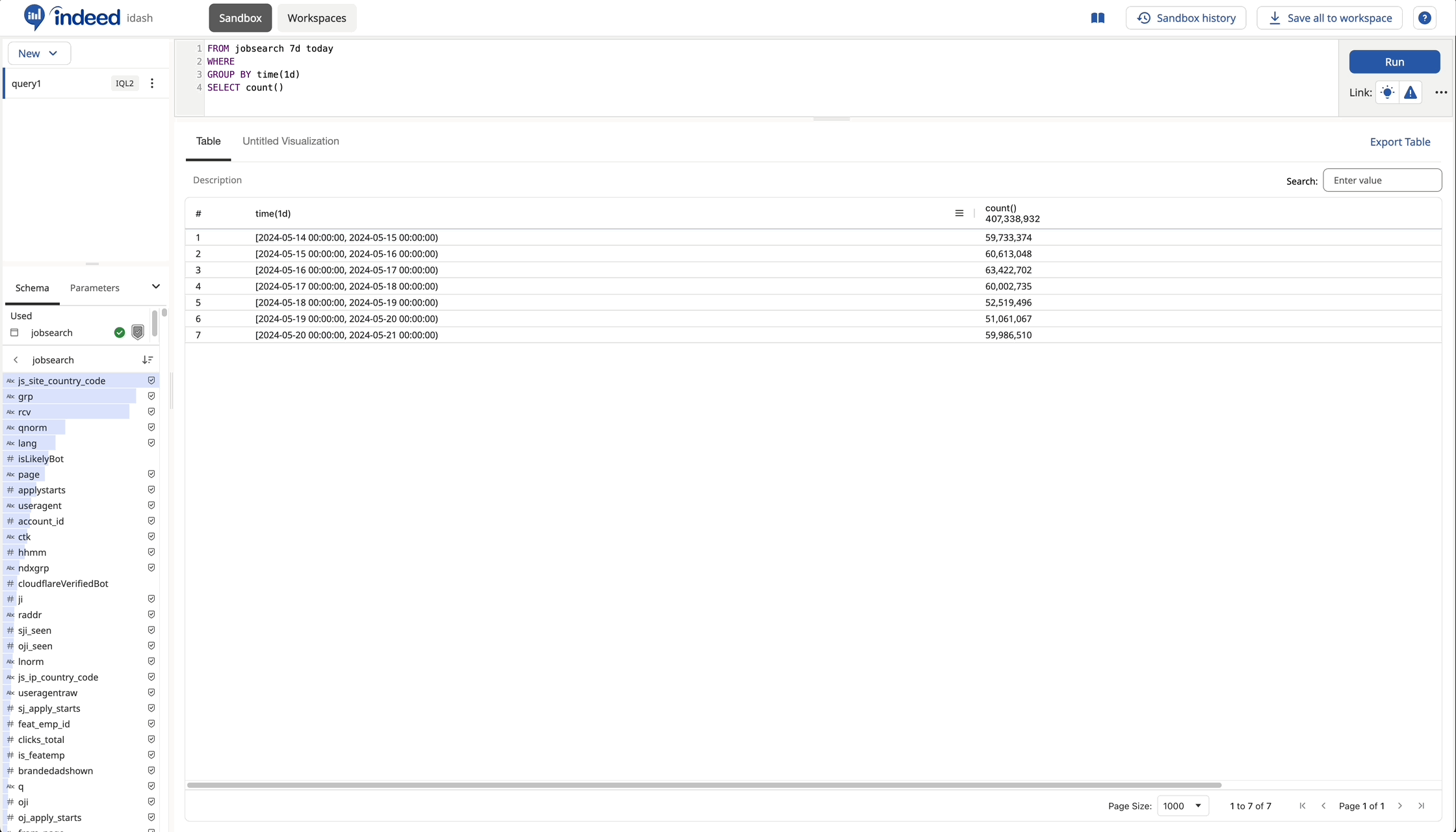Image resolution: width=1456 pixels, height=832 pixels.
Task: Toggle the shield badge next to jobsearch dataset
Action: (x=138, y=332)
